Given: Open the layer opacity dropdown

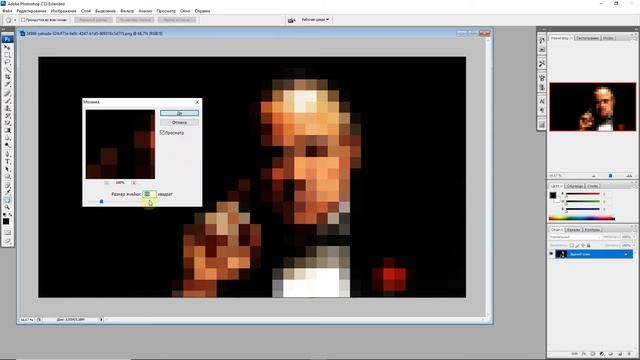Looking at the screenshot, I should tap(634, 237).
